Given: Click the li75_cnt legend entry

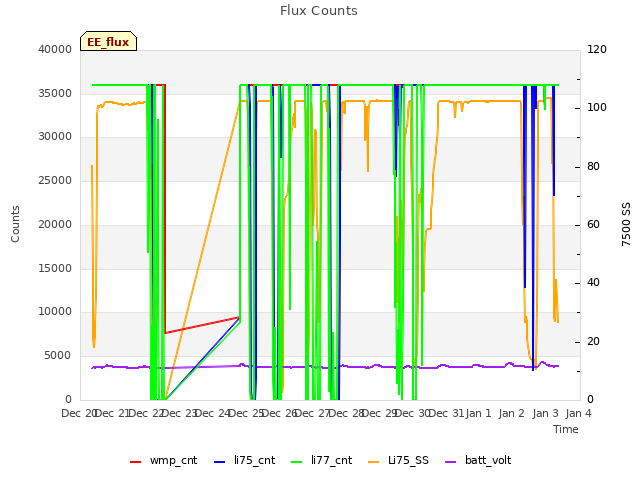Looking at the screenshot, I should coord(244,460).
